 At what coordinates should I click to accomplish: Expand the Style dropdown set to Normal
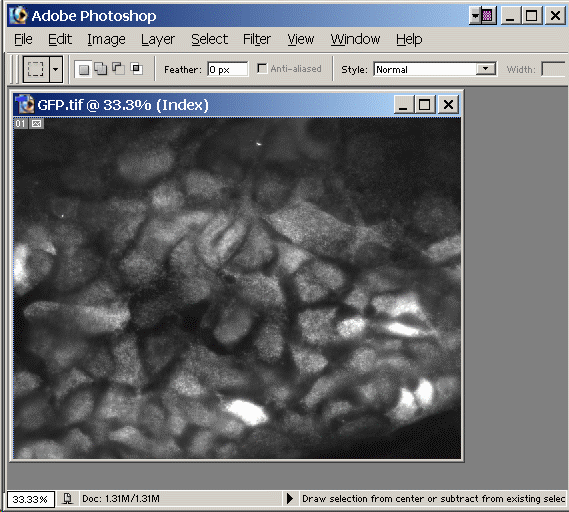point(486,69)
